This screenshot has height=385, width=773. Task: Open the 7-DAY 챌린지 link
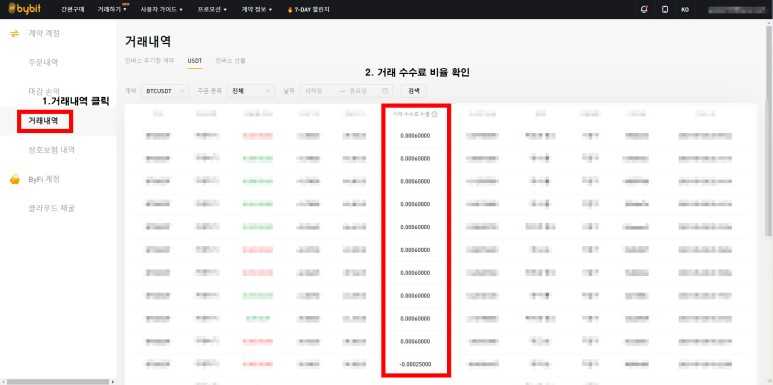(x=312, y=9)
